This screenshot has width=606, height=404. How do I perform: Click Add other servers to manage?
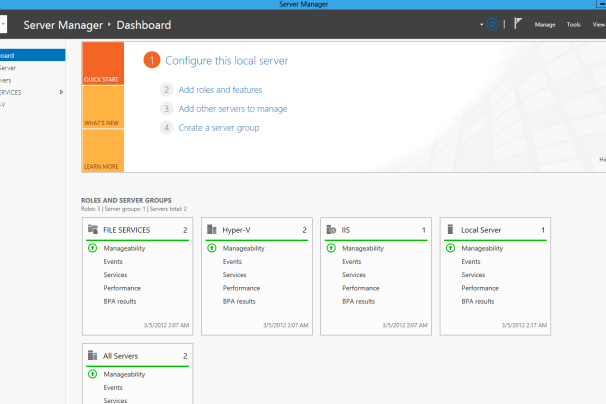pos(233,109)
